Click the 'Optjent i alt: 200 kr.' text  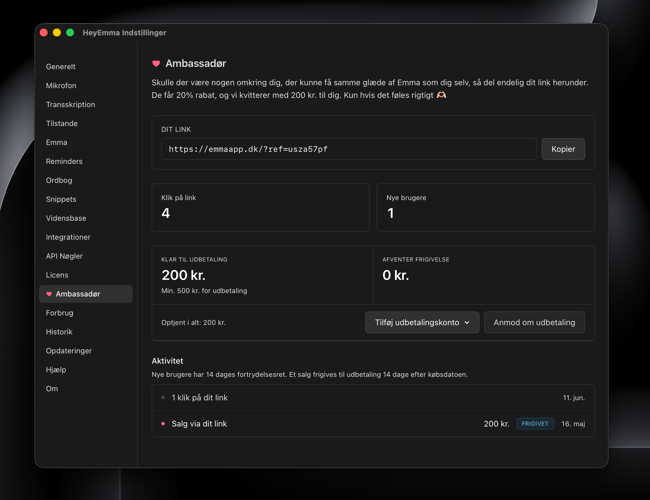194,323
